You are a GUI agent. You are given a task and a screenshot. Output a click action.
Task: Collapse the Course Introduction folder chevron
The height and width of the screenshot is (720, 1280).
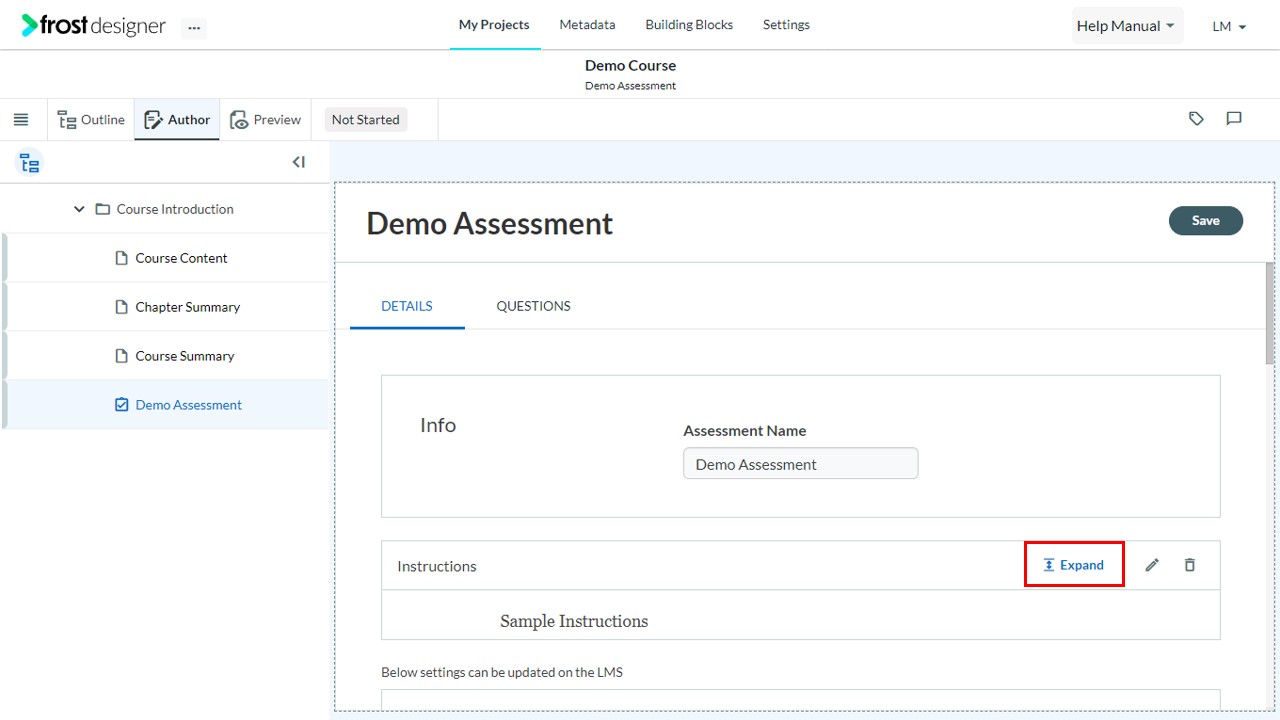tap(79, 209)
